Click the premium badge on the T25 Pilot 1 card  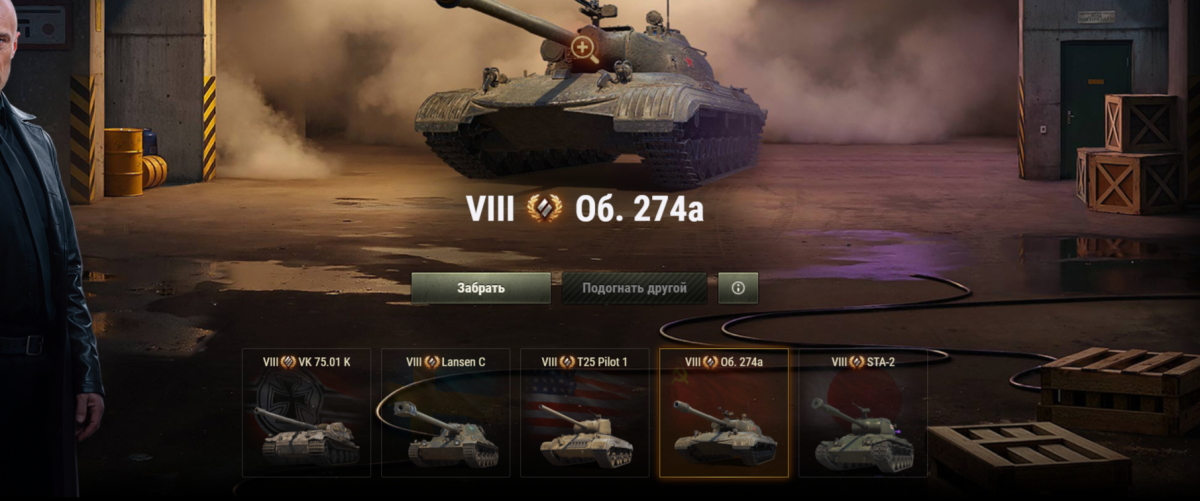568,362
